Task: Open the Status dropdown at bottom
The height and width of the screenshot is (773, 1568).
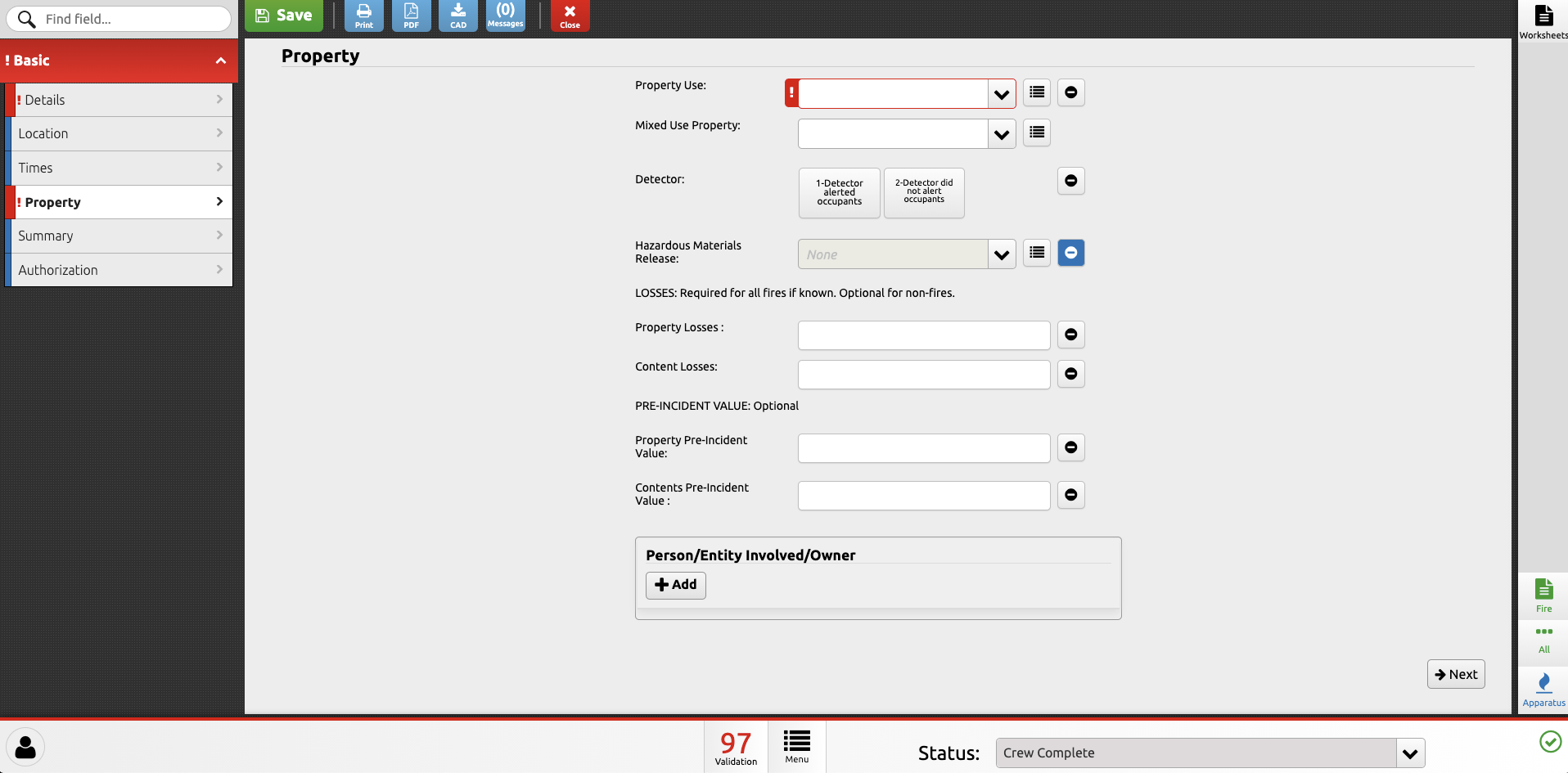Action: click(x=1409, y=753)
